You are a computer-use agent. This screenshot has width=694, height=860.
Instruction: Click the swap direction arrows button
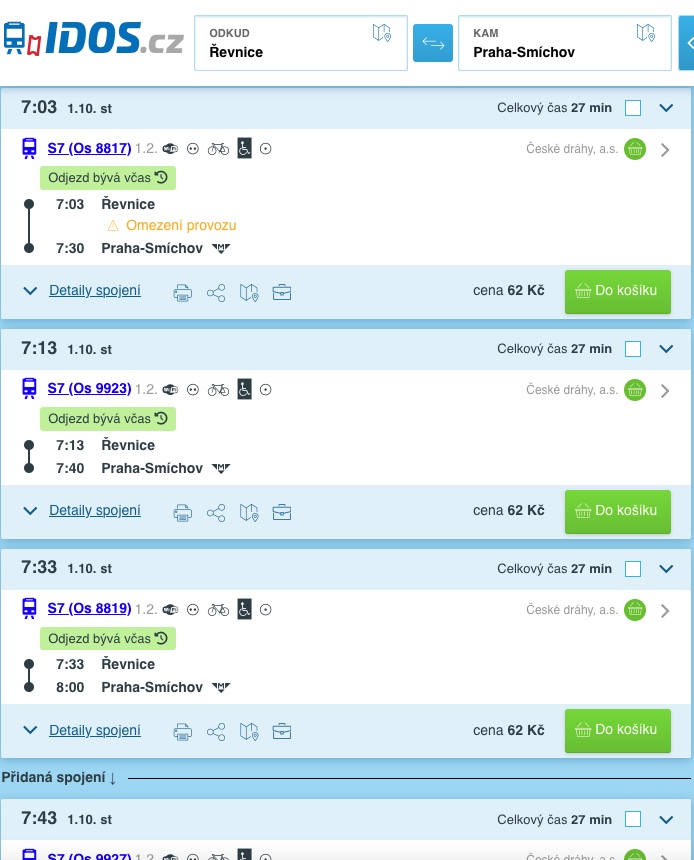point(433,43)
